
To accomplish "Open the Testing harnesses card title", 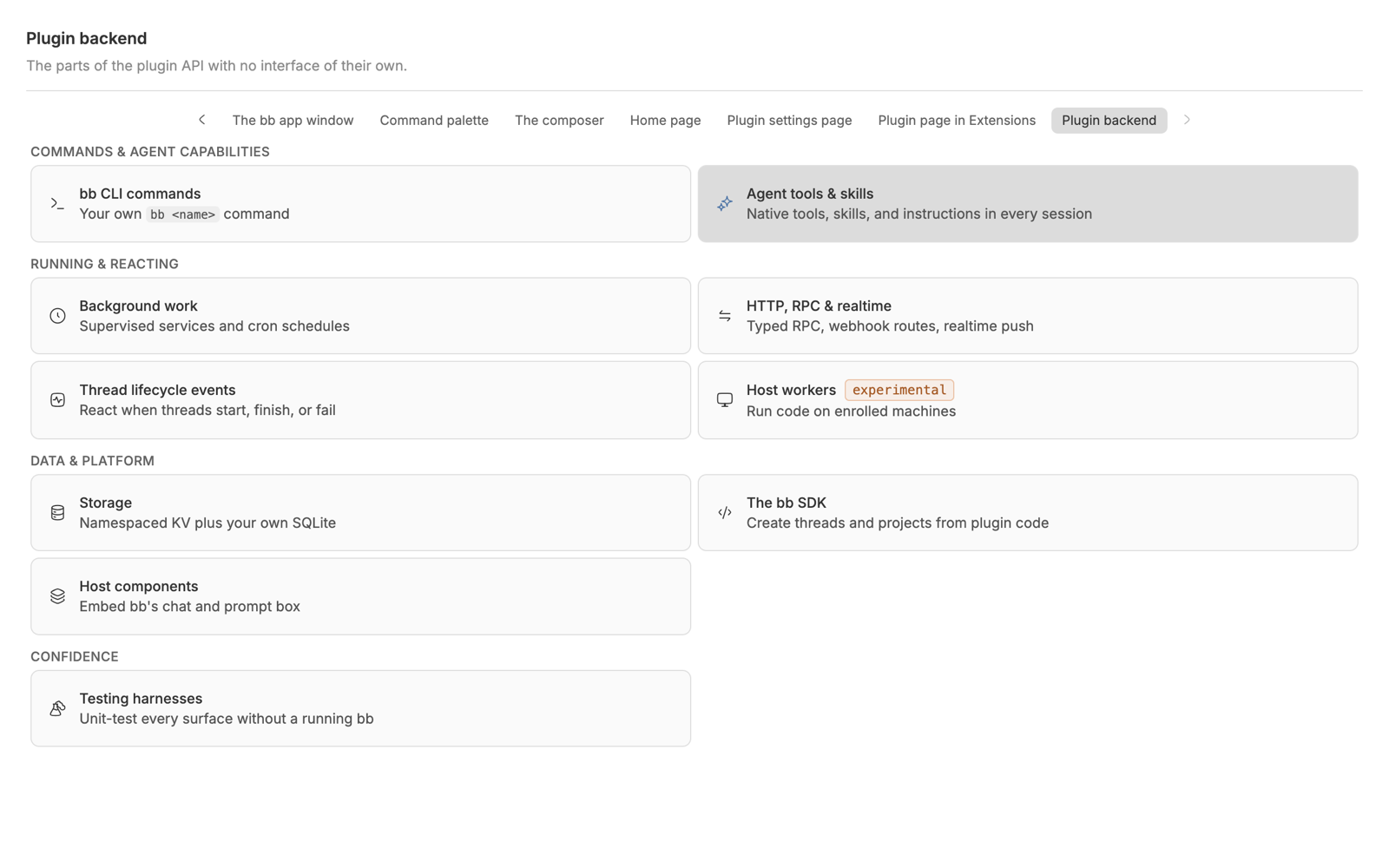I will pyautogui.click(x=141, y=698).
